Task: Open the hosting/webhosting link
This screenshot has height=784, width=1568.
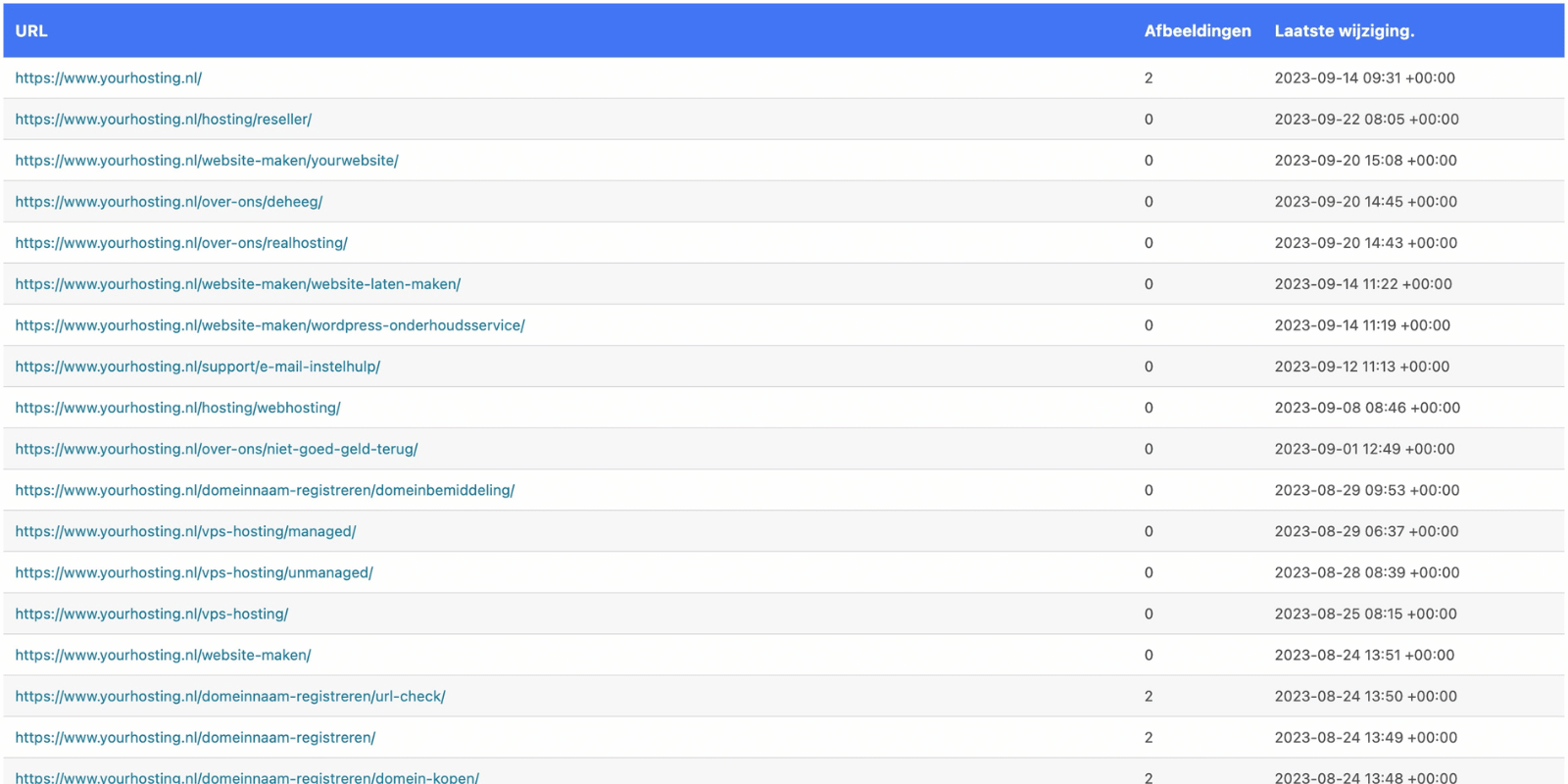Action: click(178, 408)
